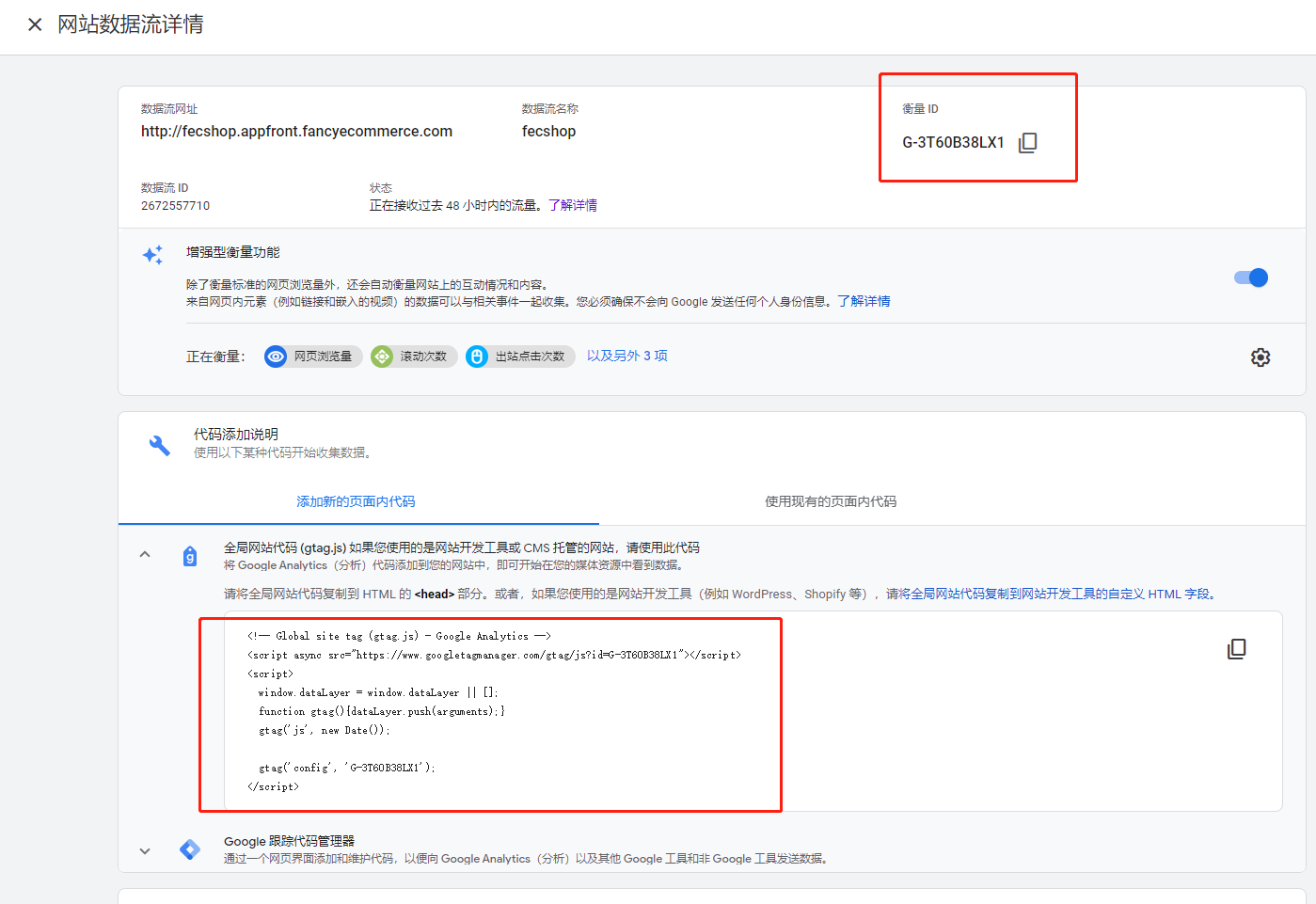Screen dimensions: 1316x904
Task: Expand the Google Tag Manager section
Action: pyautogui.click(x=145, y=850)
